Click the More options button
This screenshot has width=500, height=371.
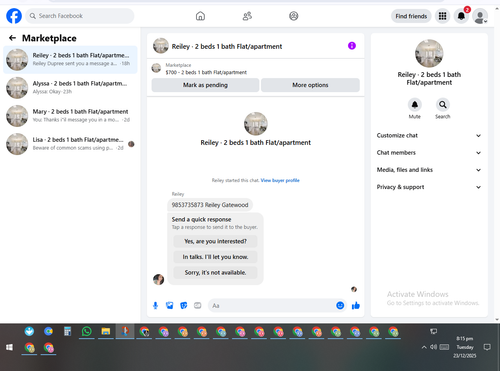[310, 85]
